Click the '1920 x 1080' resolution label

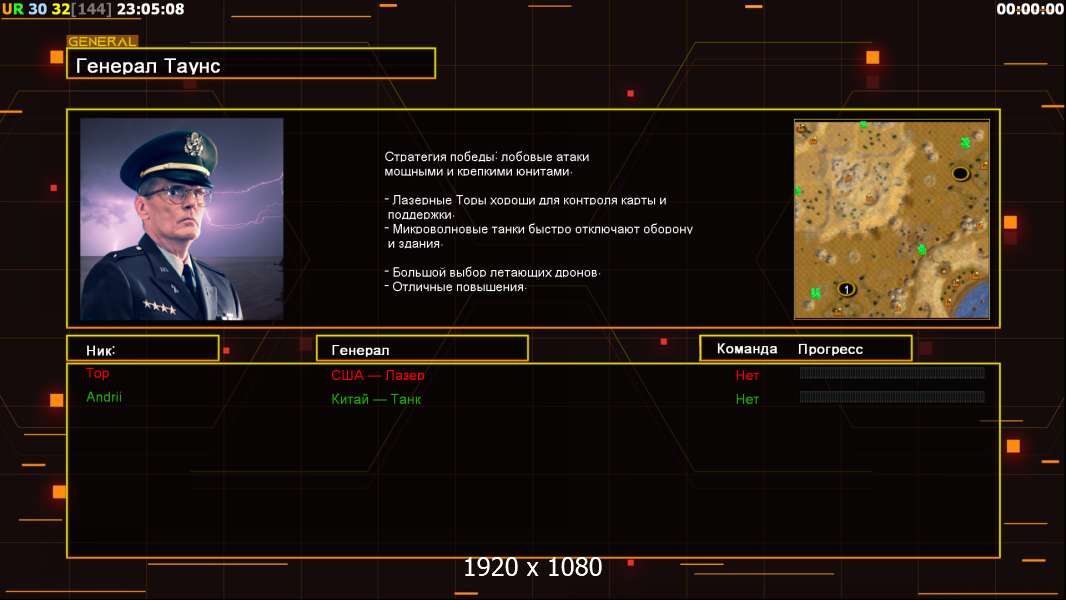[533, 567]
